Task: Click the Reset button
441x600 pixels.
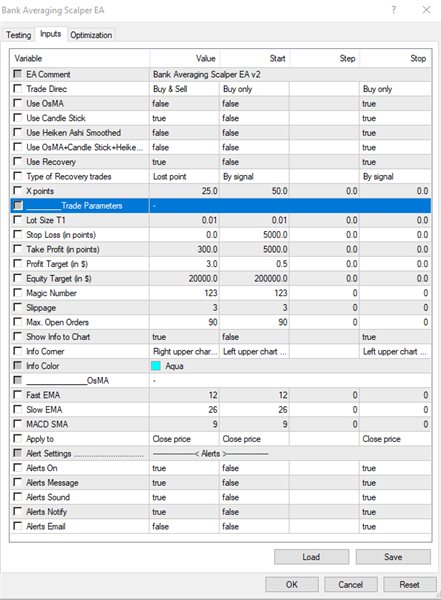Action: (410, 584)
